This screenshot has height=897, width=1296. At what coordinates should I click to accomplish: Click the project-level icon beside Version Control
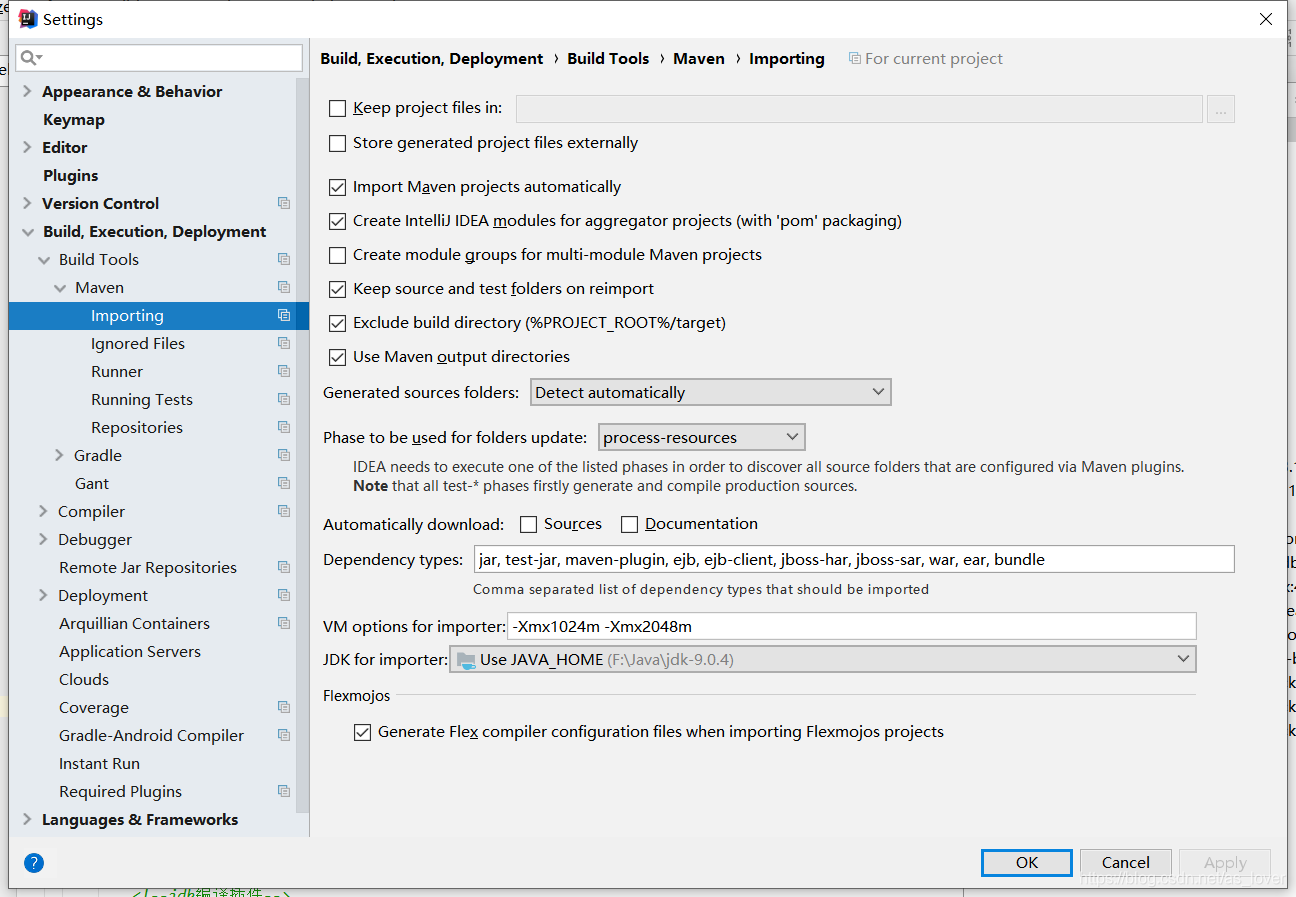[x=284, y=203]
